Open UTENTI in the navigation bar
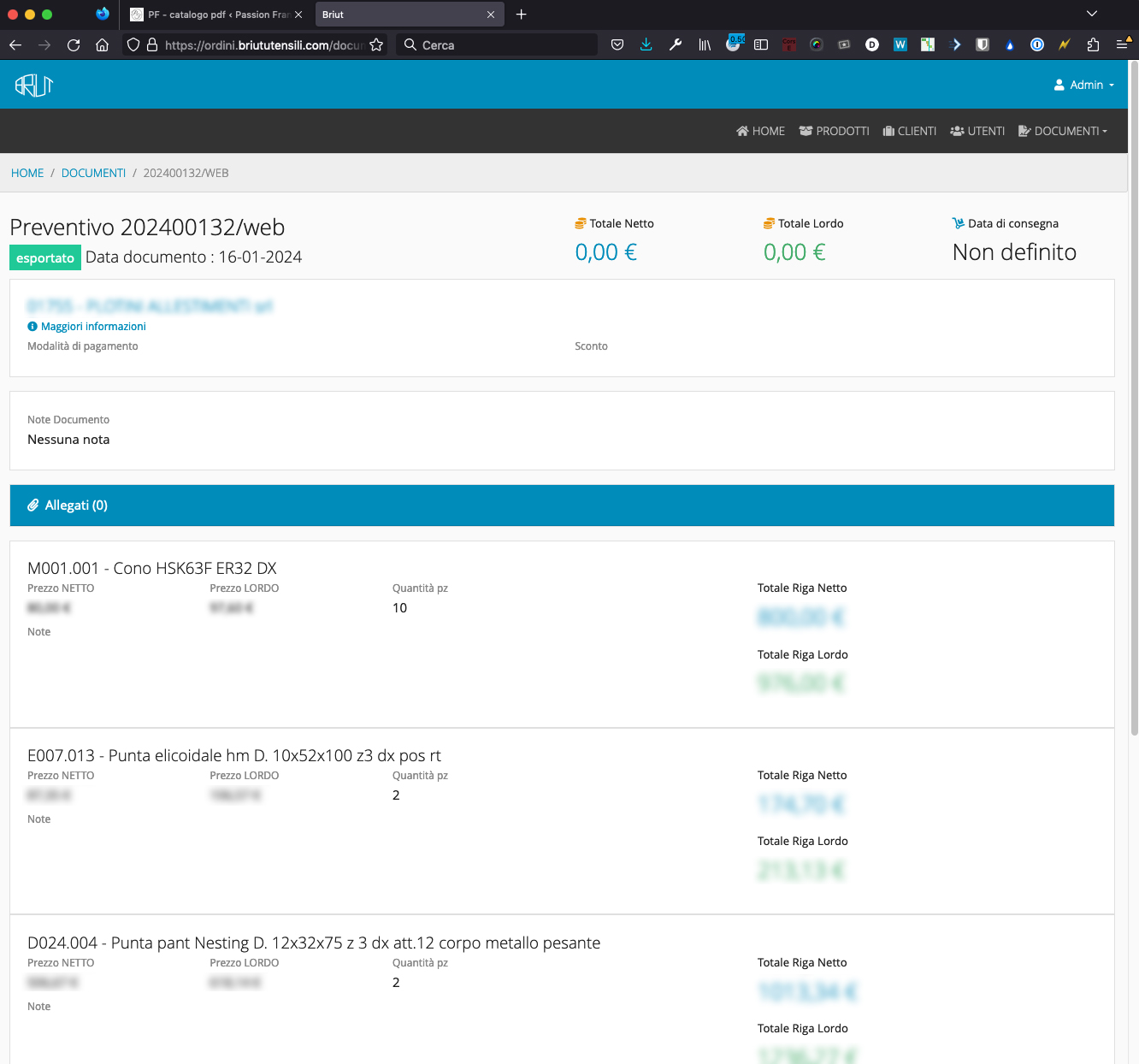 (x=977, y=131)
